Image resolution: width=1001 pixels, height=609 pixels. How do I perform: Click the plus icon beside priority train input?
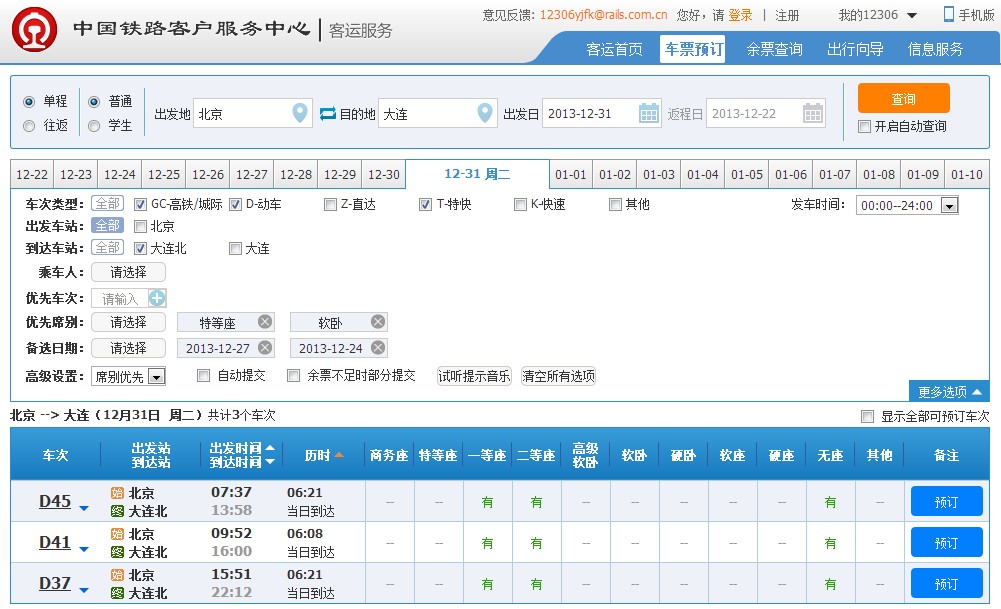point(158,298)
